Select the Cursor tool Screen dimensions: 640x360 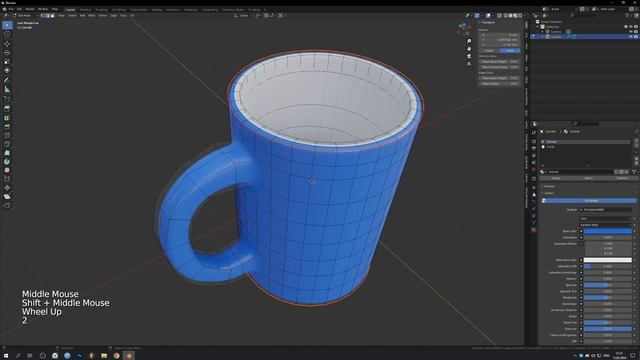(x=7, y=34)
